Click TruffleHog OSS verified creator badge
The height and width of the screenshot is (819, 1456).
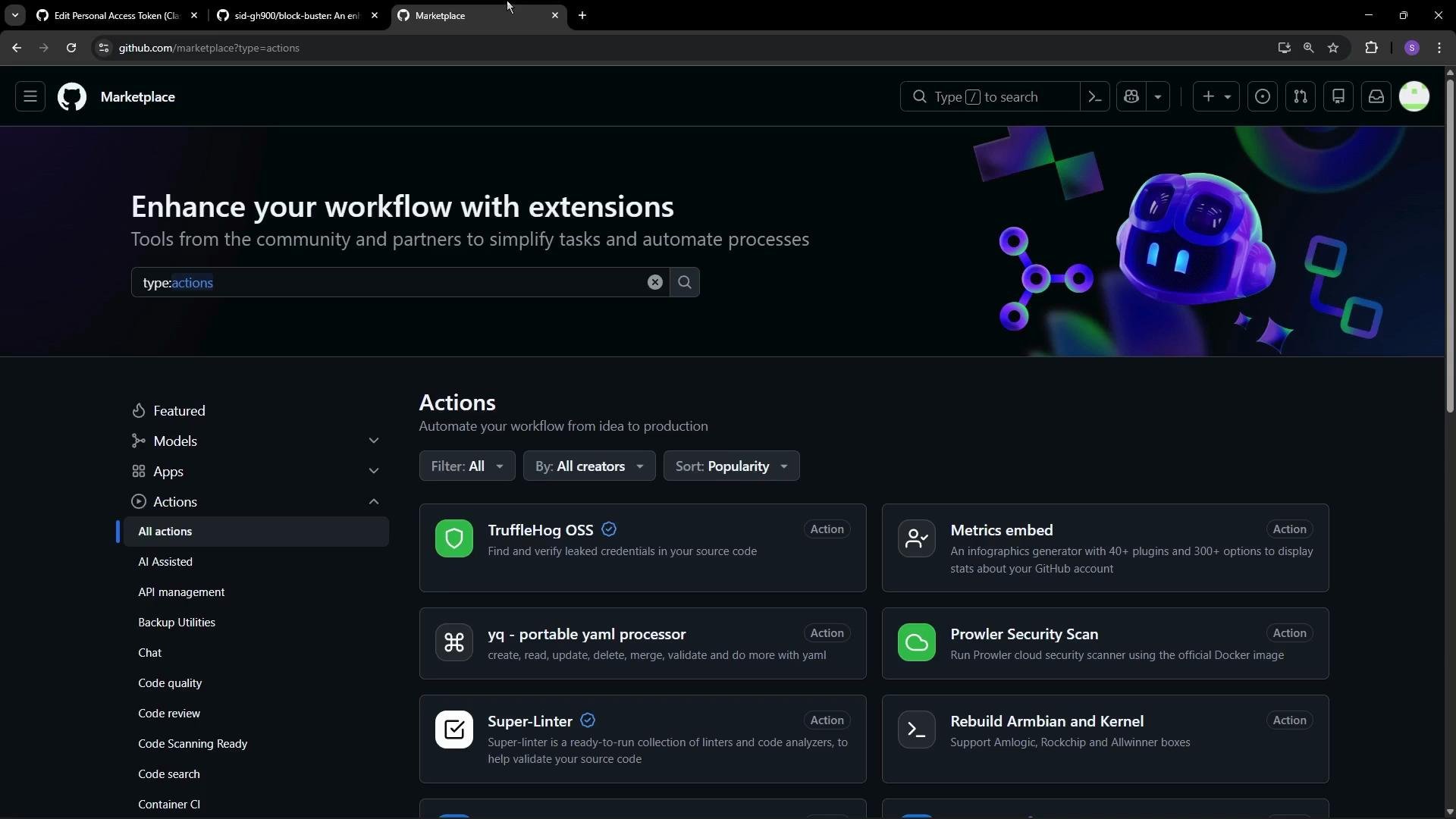pyautogui.click(x=609, y=530)
